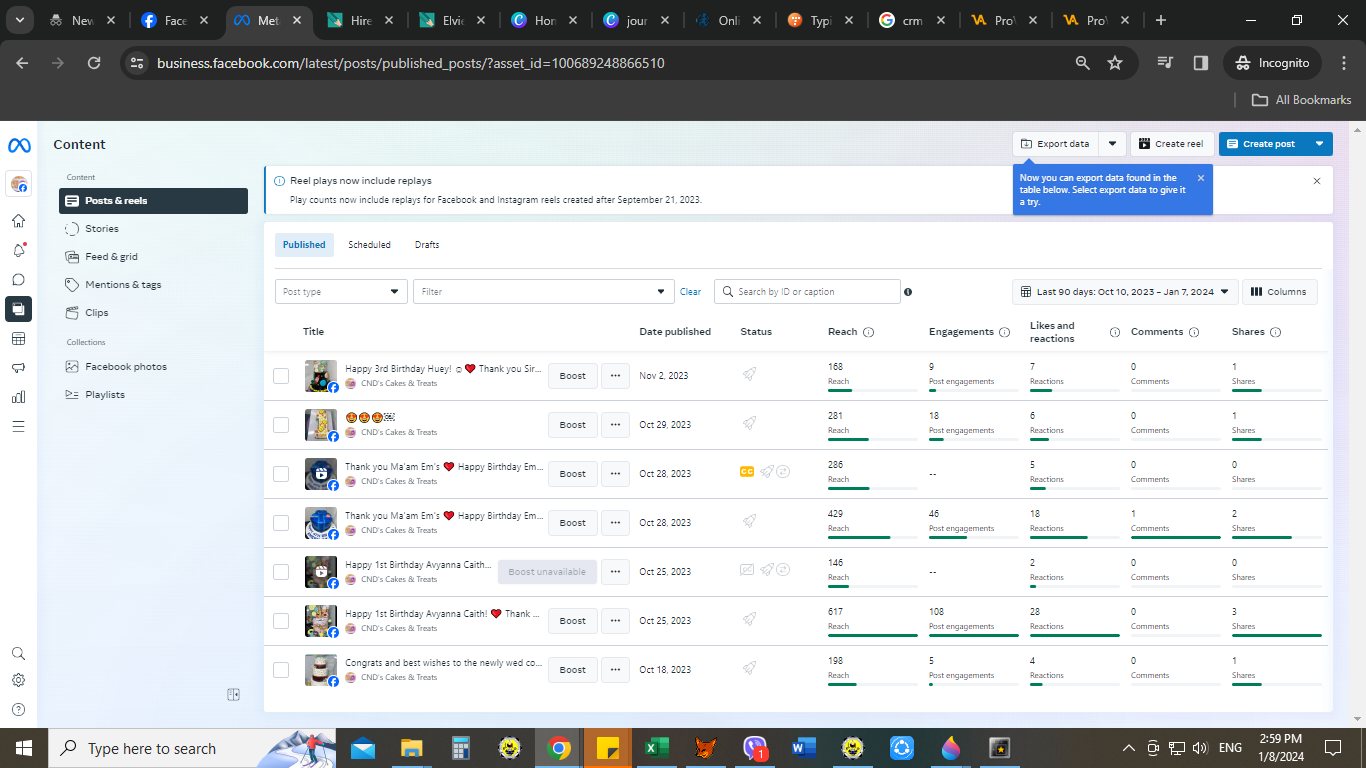
Task: Check the Thank you Ma'am Em's post with 286 reach
Action: coord(281,474)
